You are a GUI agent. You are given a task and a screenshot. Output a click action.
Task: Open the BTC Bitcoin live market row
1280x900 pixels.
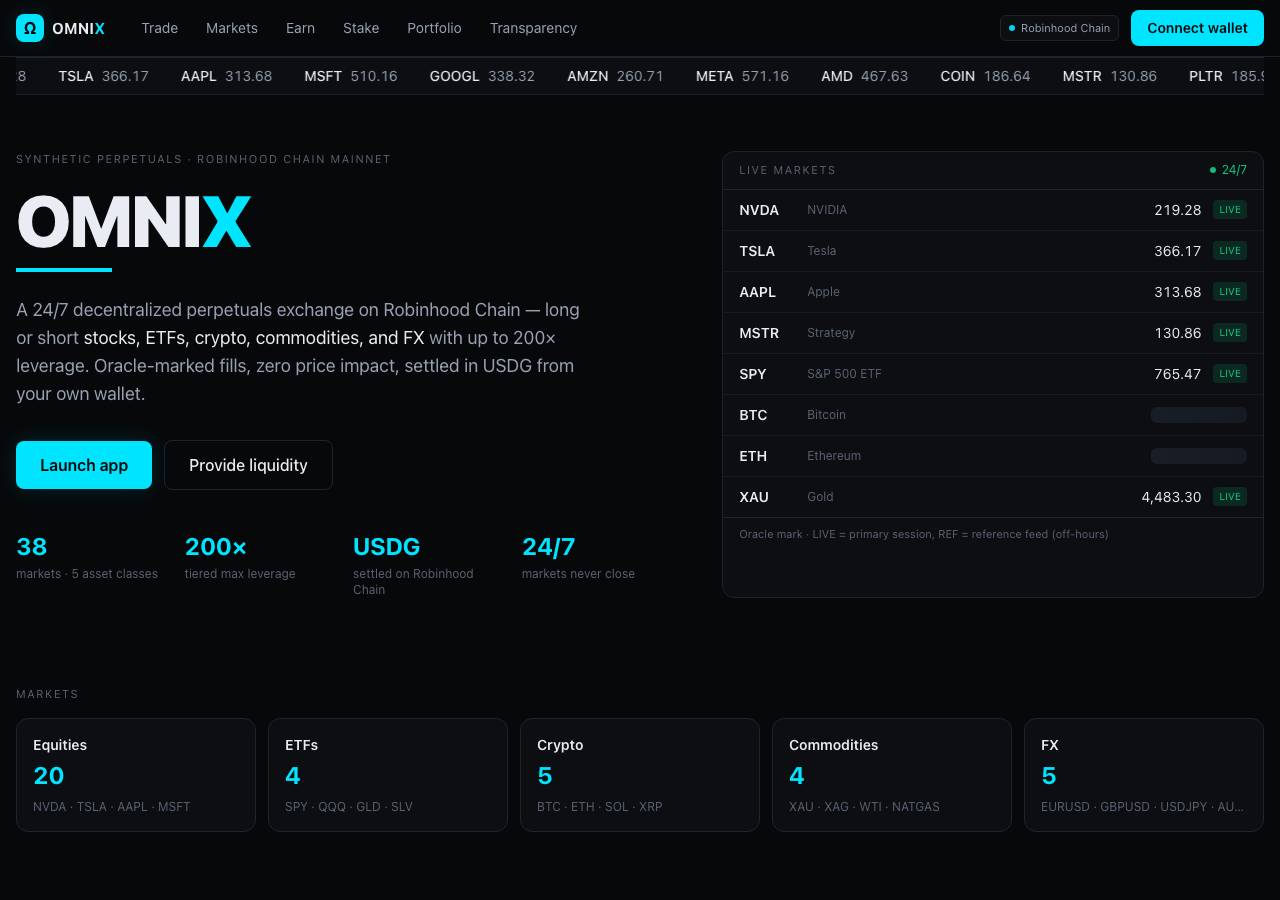(x=993, y=415)
